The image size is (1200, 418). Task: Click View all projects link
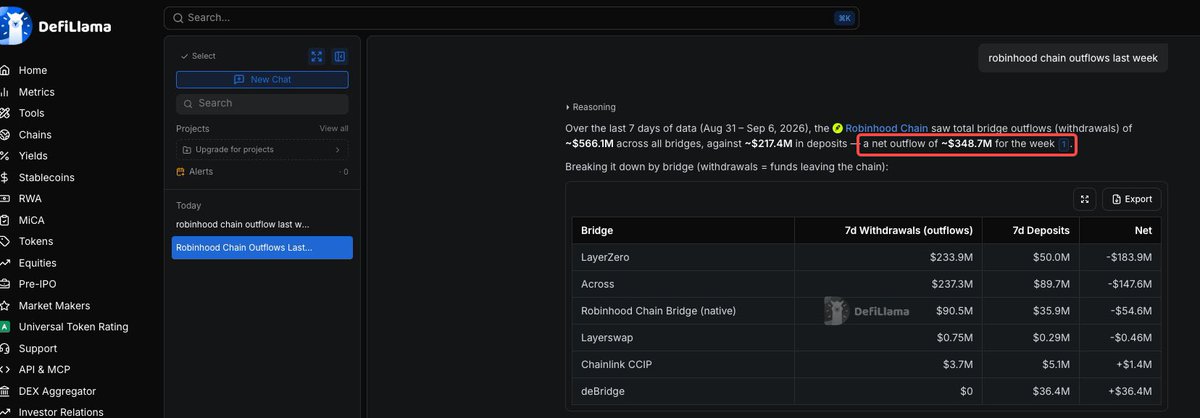(x=334, y=129)
